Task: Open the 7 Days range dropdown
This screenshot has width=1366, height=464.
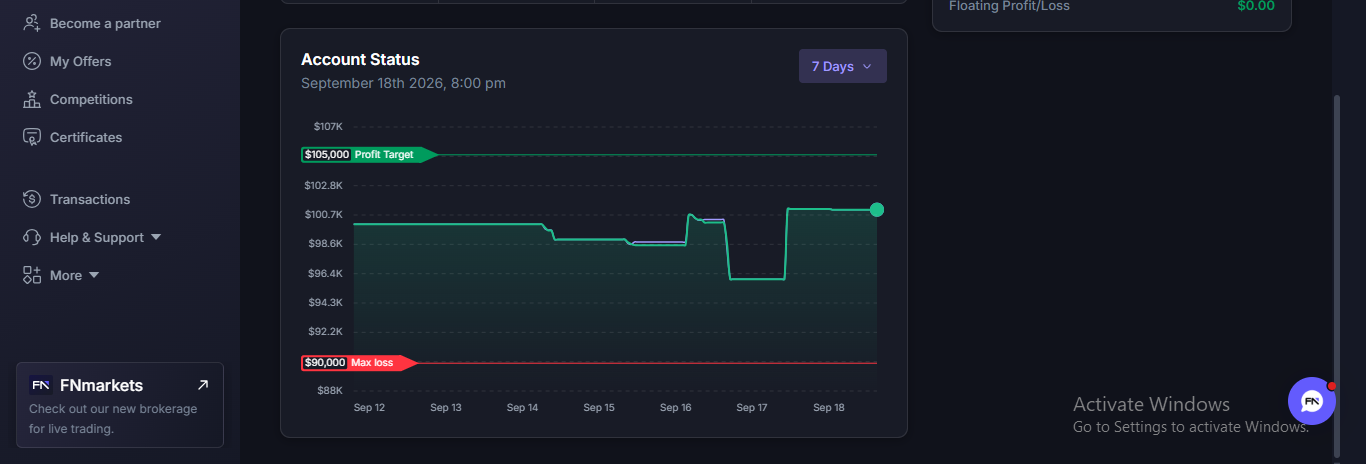Action: click(x=842, y=66)
